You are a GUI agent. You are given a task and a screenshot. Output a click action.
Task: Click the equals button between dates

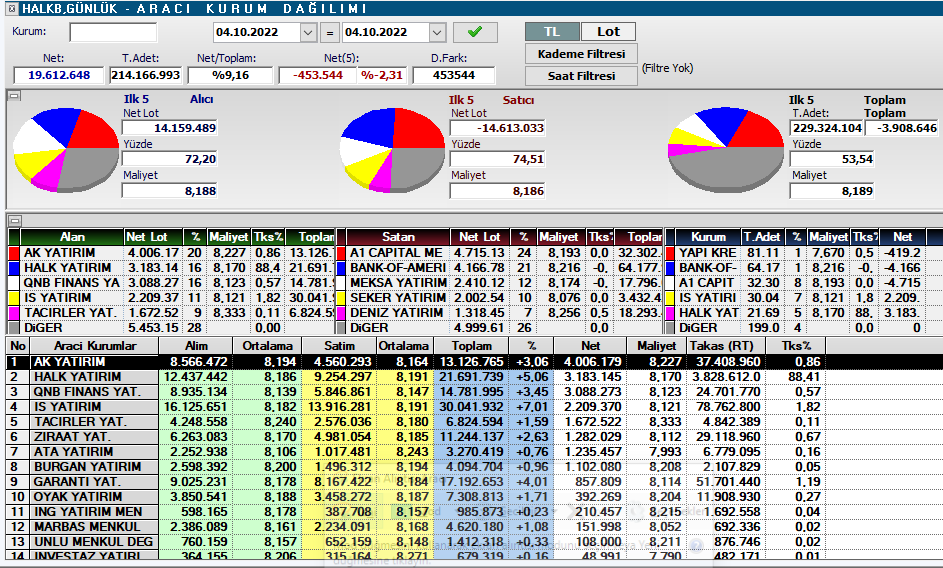click(x=330, y=33)
